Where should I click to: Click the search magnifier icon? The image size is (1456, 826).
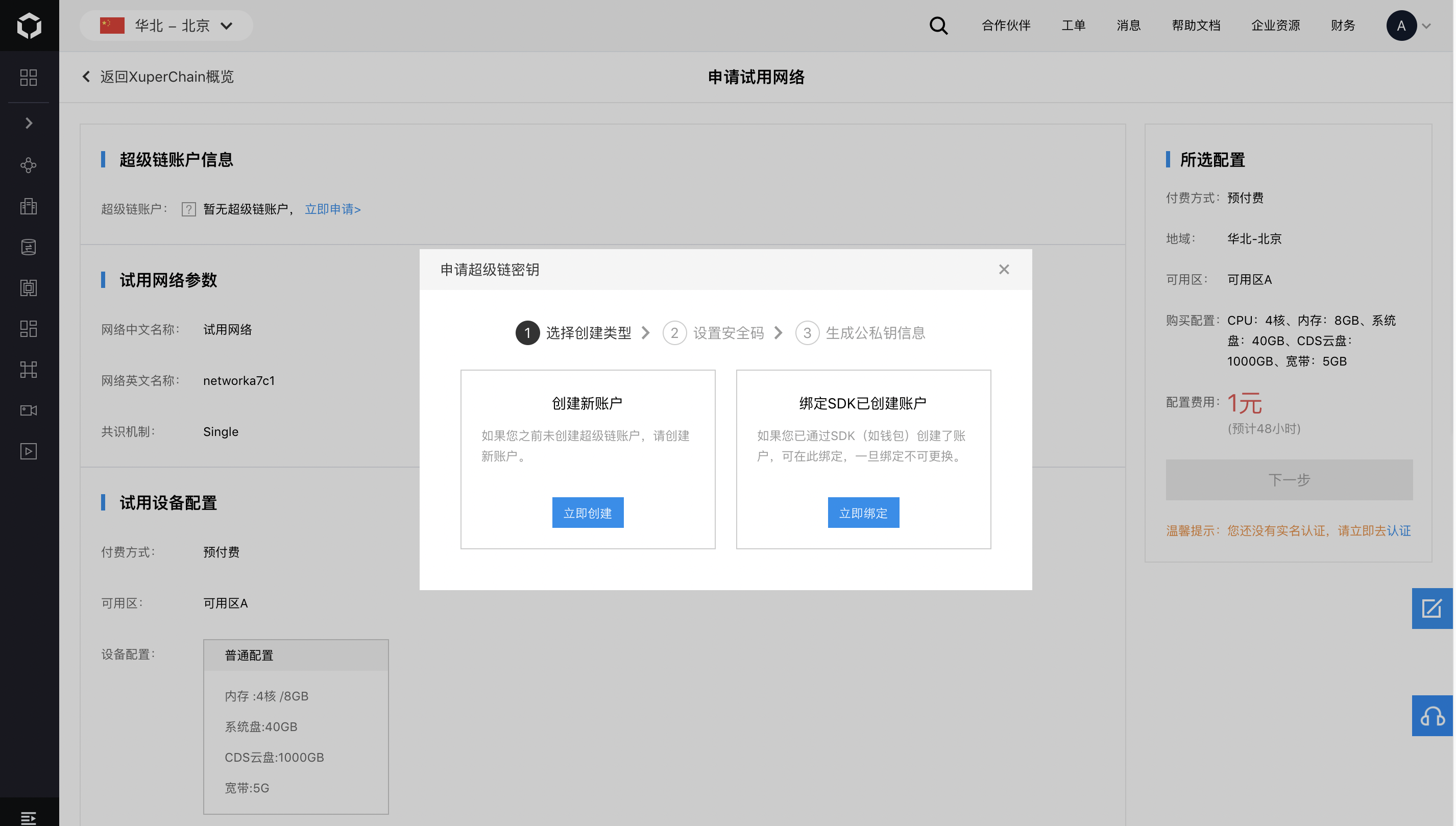click(938, 26)
